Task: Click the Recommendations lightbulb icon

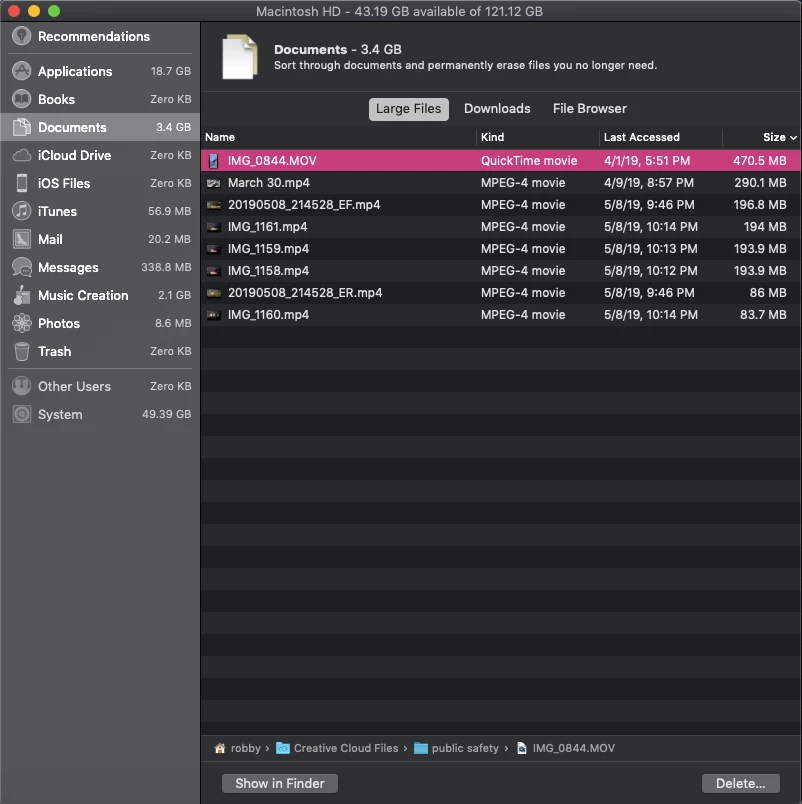Action: point(22,36)
